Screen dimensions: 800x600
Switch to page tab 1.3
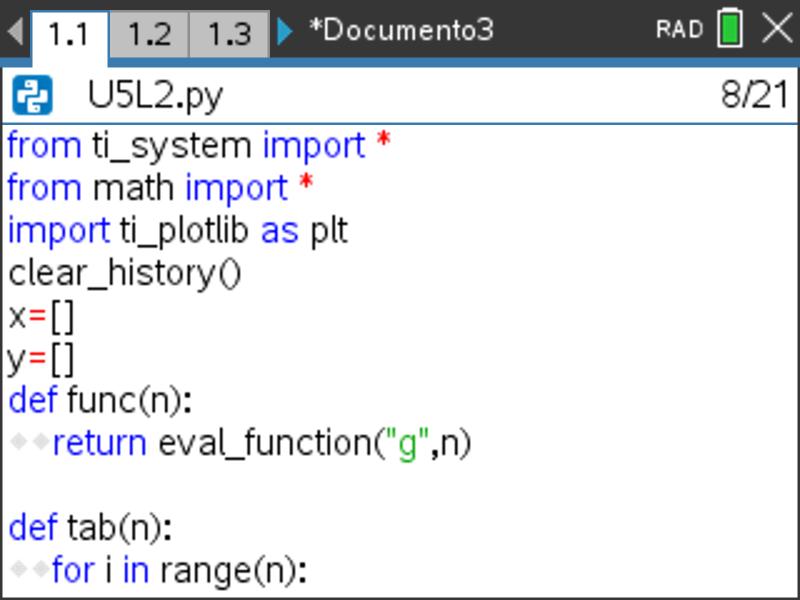point(229,33)
